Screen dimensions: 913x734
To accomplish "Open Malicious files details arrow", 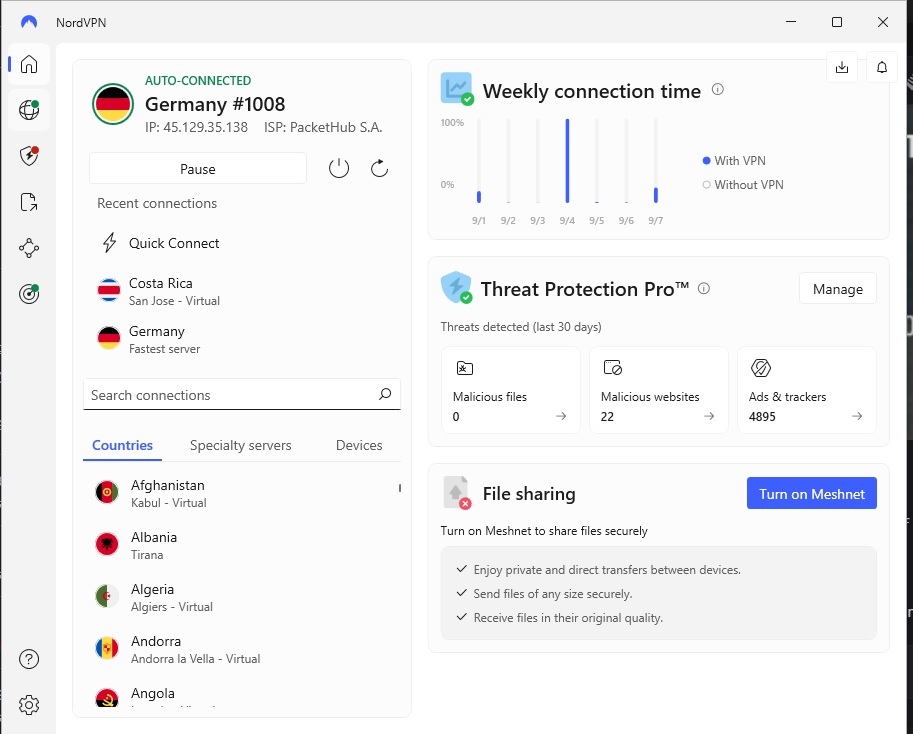I will click(561, 416).
